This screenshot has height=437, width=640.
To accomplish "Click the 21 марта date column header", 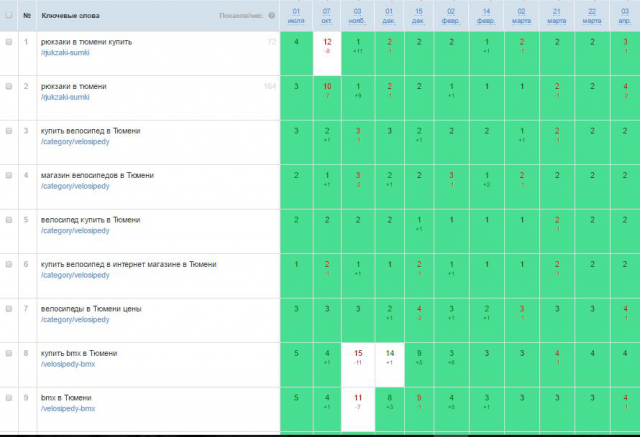I will pyautogui.click(x=556, y=16).
